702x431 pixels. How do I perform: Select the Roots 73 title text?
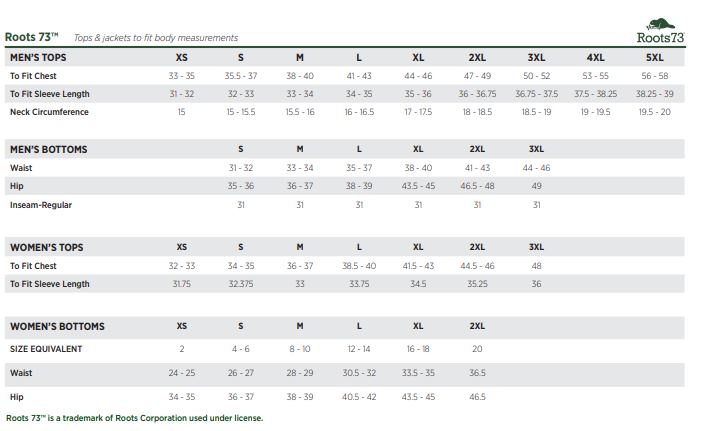31,37
